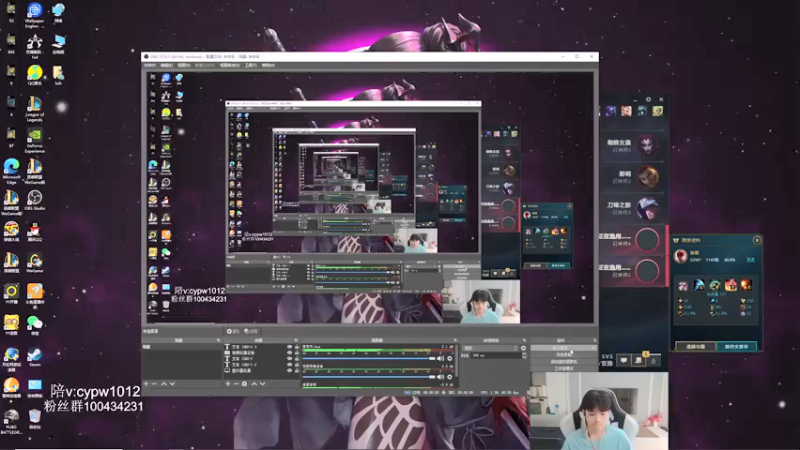
Task: Pop out the Controls dock panel
Action: pos(594,340)
